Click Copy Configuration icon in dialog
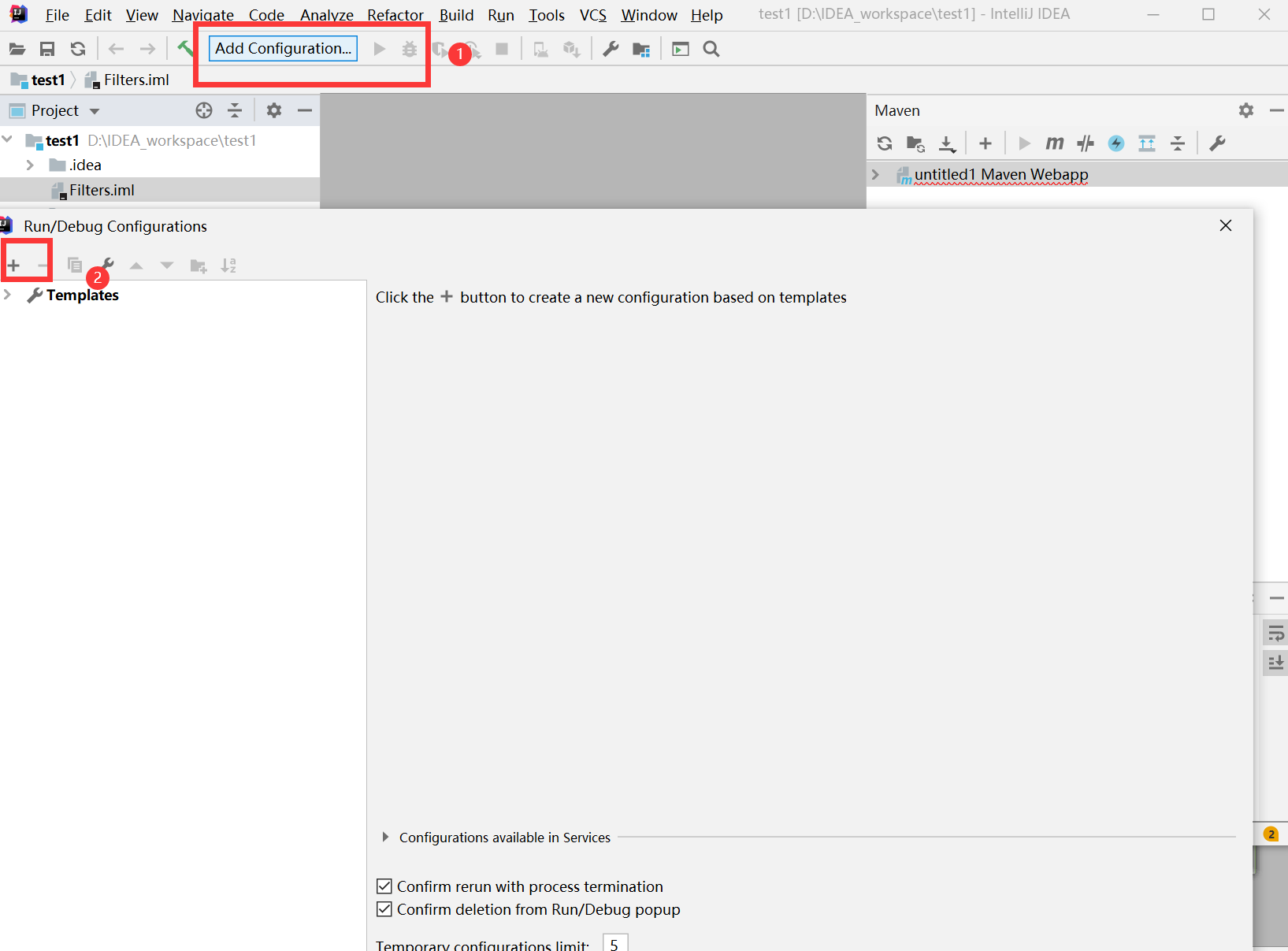Viewport: 1288px width, 951px height. click(x=75, y=266)
